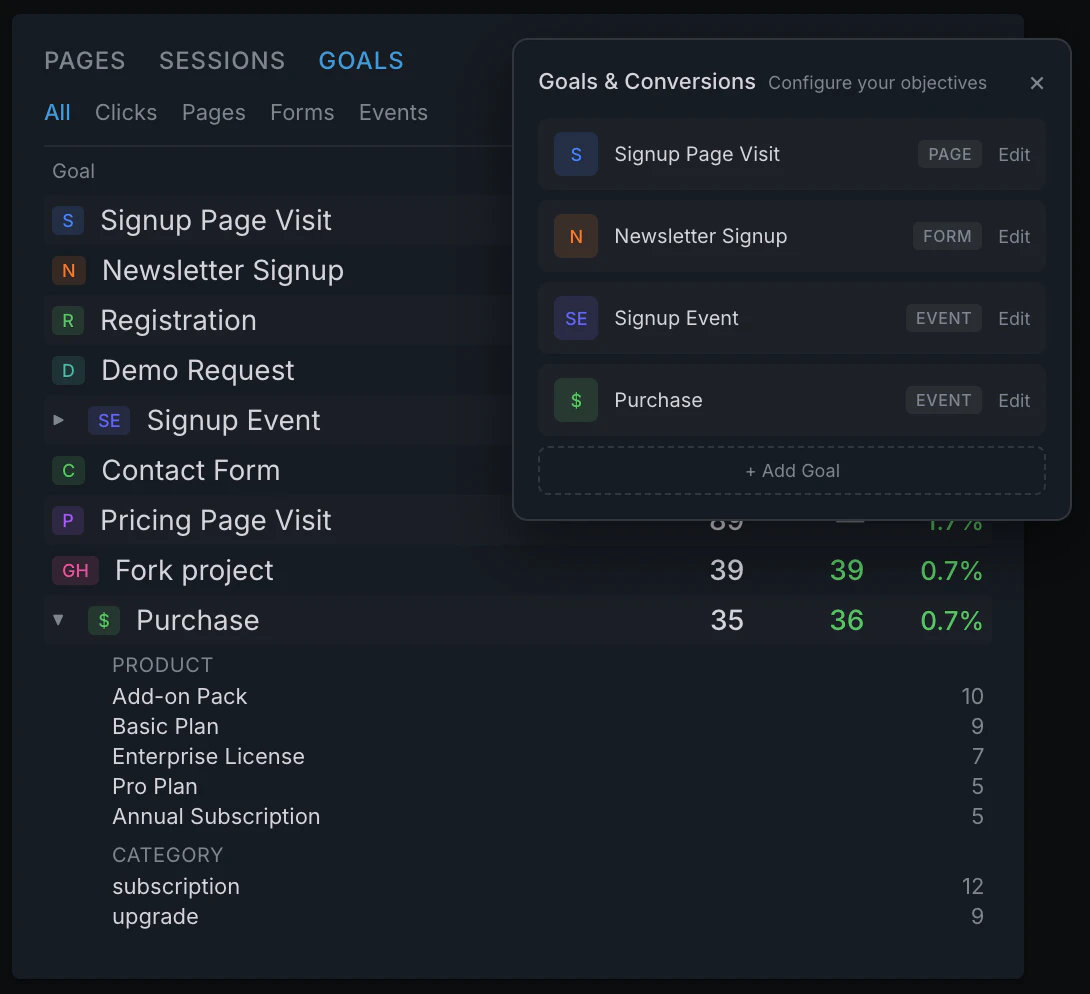Image resolution: width=1090 pixels, height=994 pixels.
Task: Select the All goals filter
Action: tap(57, 112)
